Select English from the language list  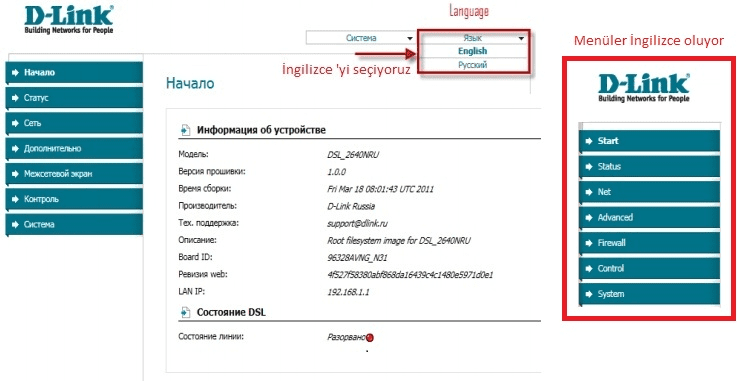pyautogui.click(x=472, y=51)
